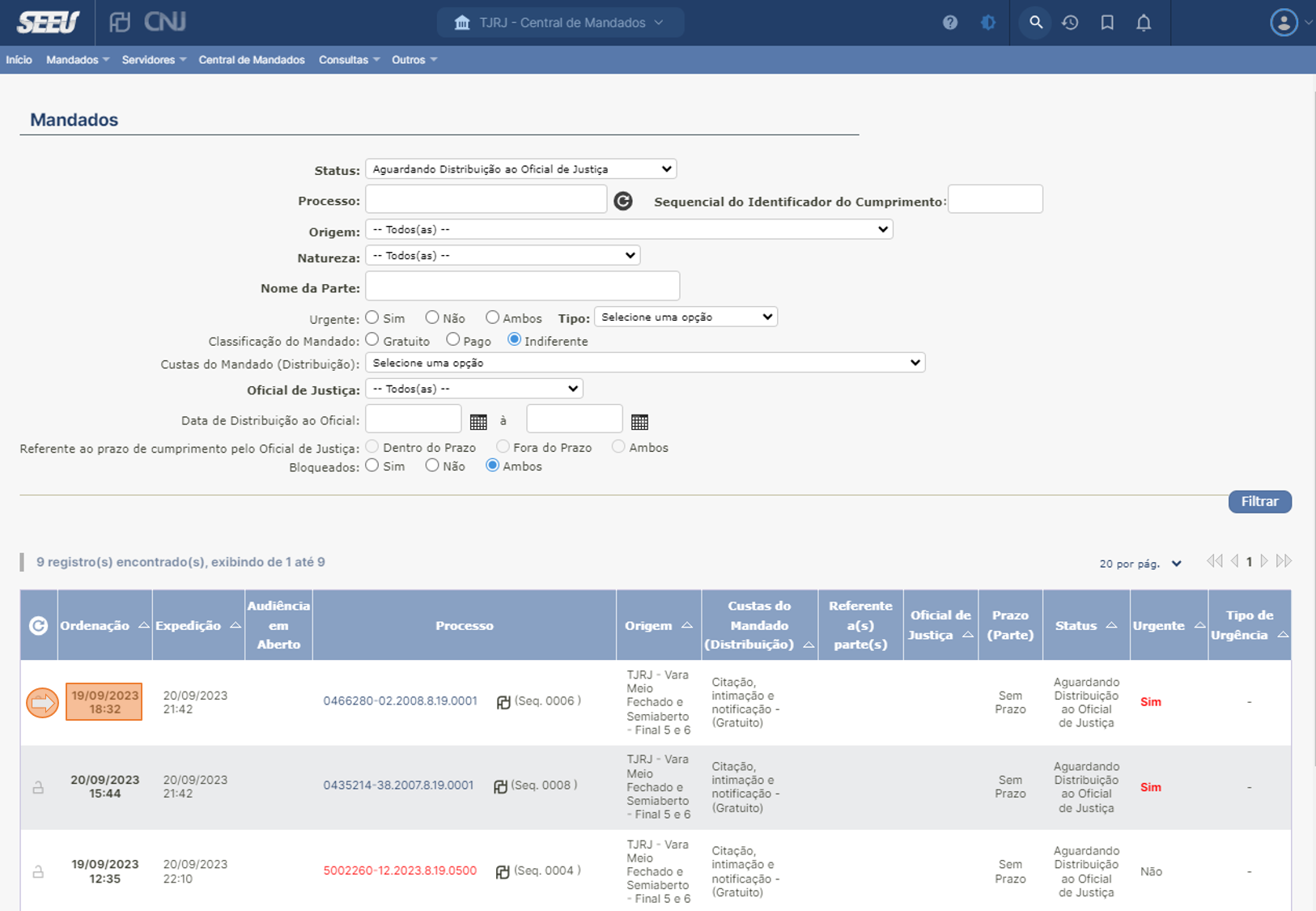The height and width of the screenshot is (911, 1316).
Task: Sort table by Origem column
Action: tap(687, 626)
